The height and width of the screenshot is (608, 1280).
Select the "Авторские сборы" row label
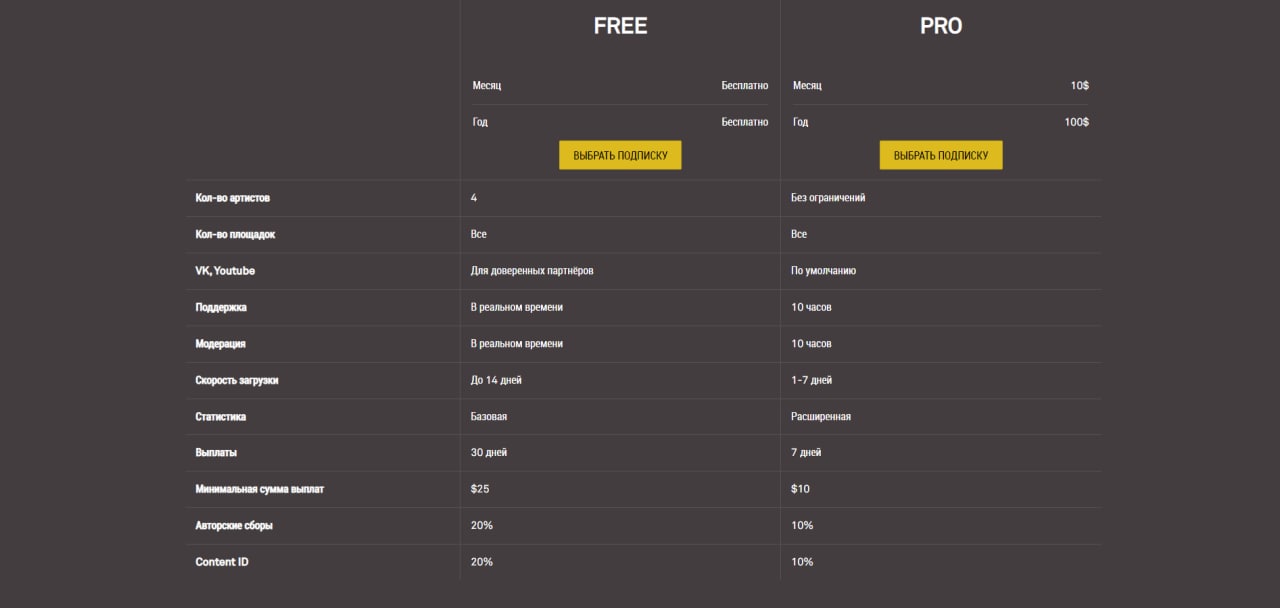234,525
